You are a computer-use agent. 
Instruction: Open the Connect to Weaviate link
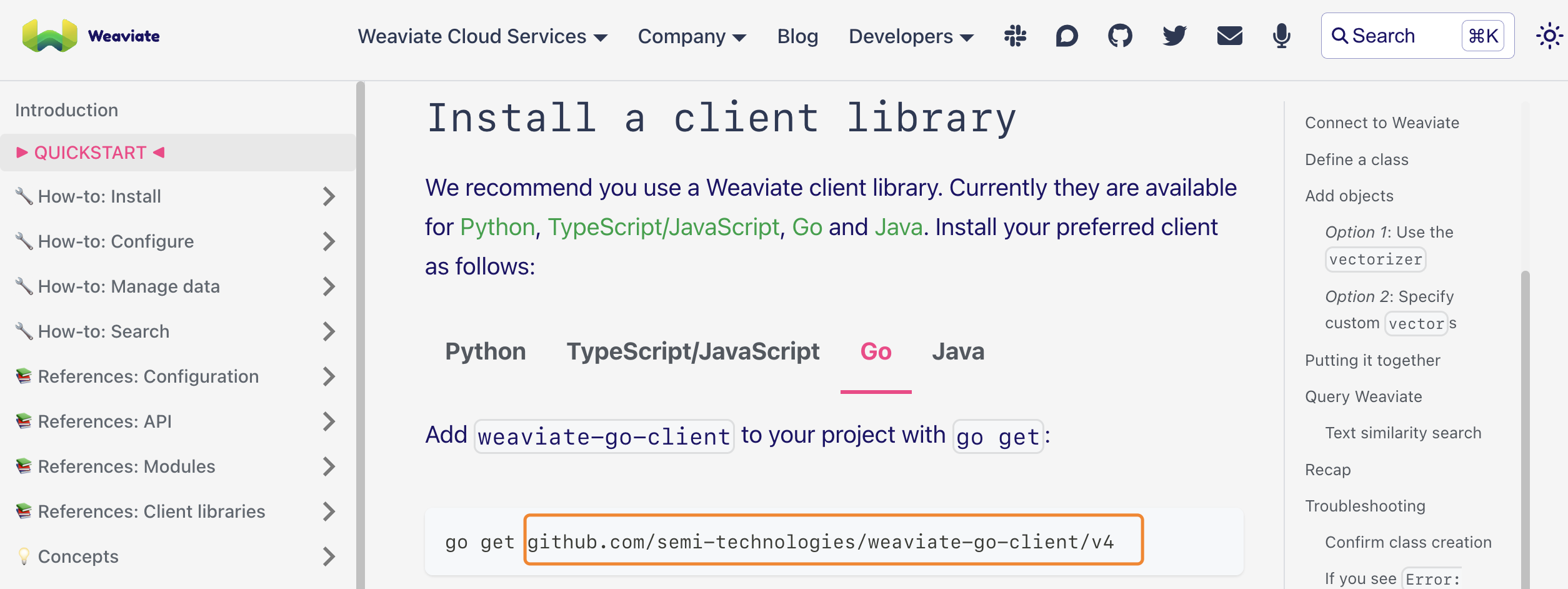point(1382,122)
